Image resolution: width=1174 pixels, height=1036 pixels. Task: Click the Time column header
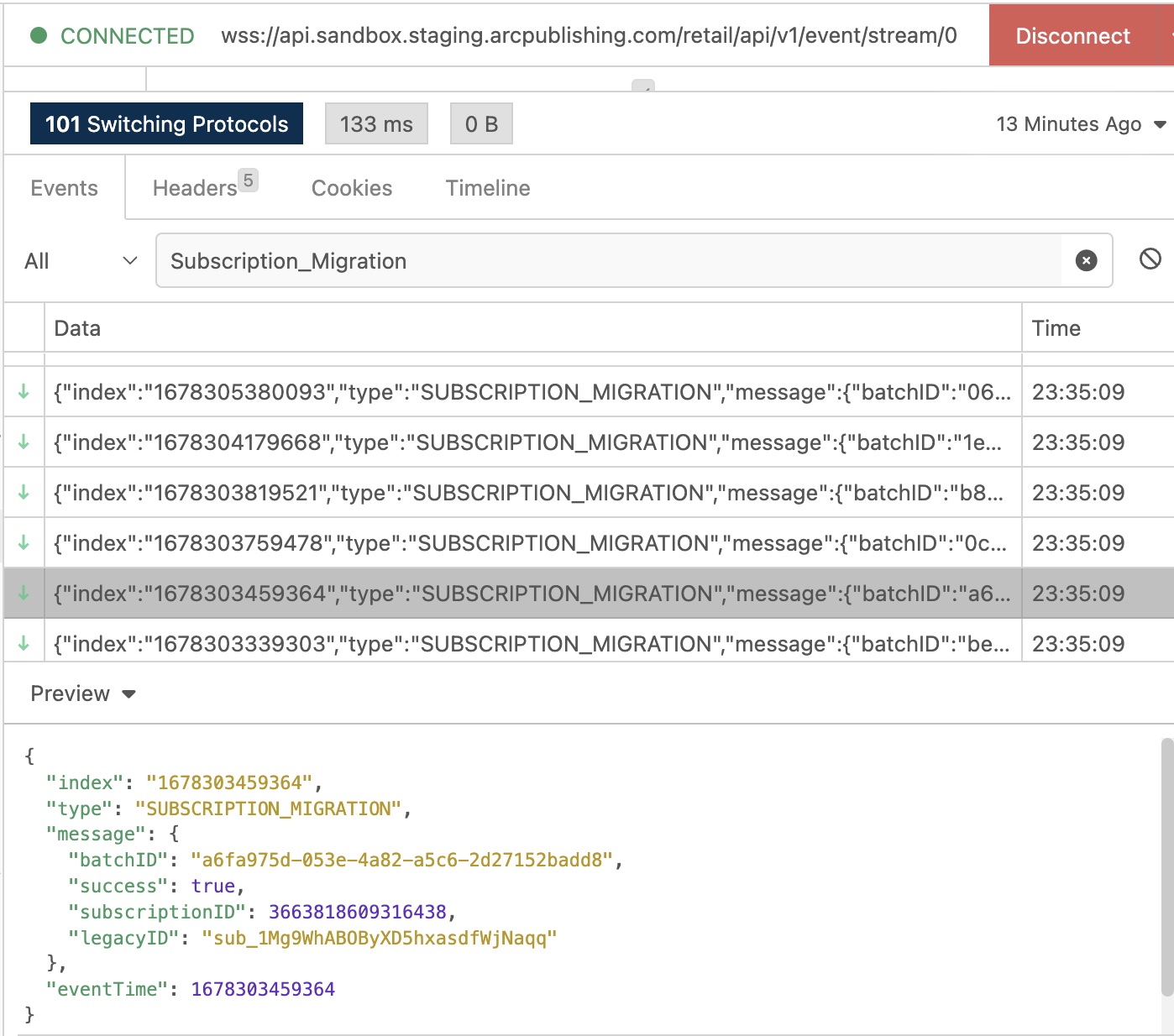pyautogui.click(x=1098, y=328)
